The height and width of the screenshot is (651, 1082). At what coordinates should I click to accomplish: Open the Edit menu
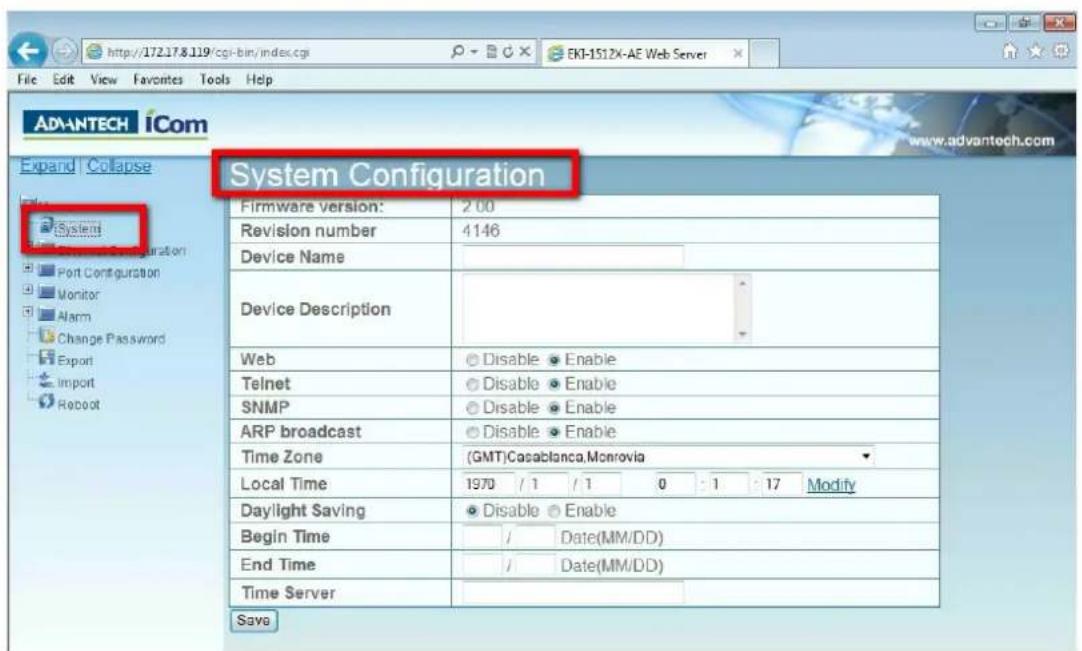point(63,79)
